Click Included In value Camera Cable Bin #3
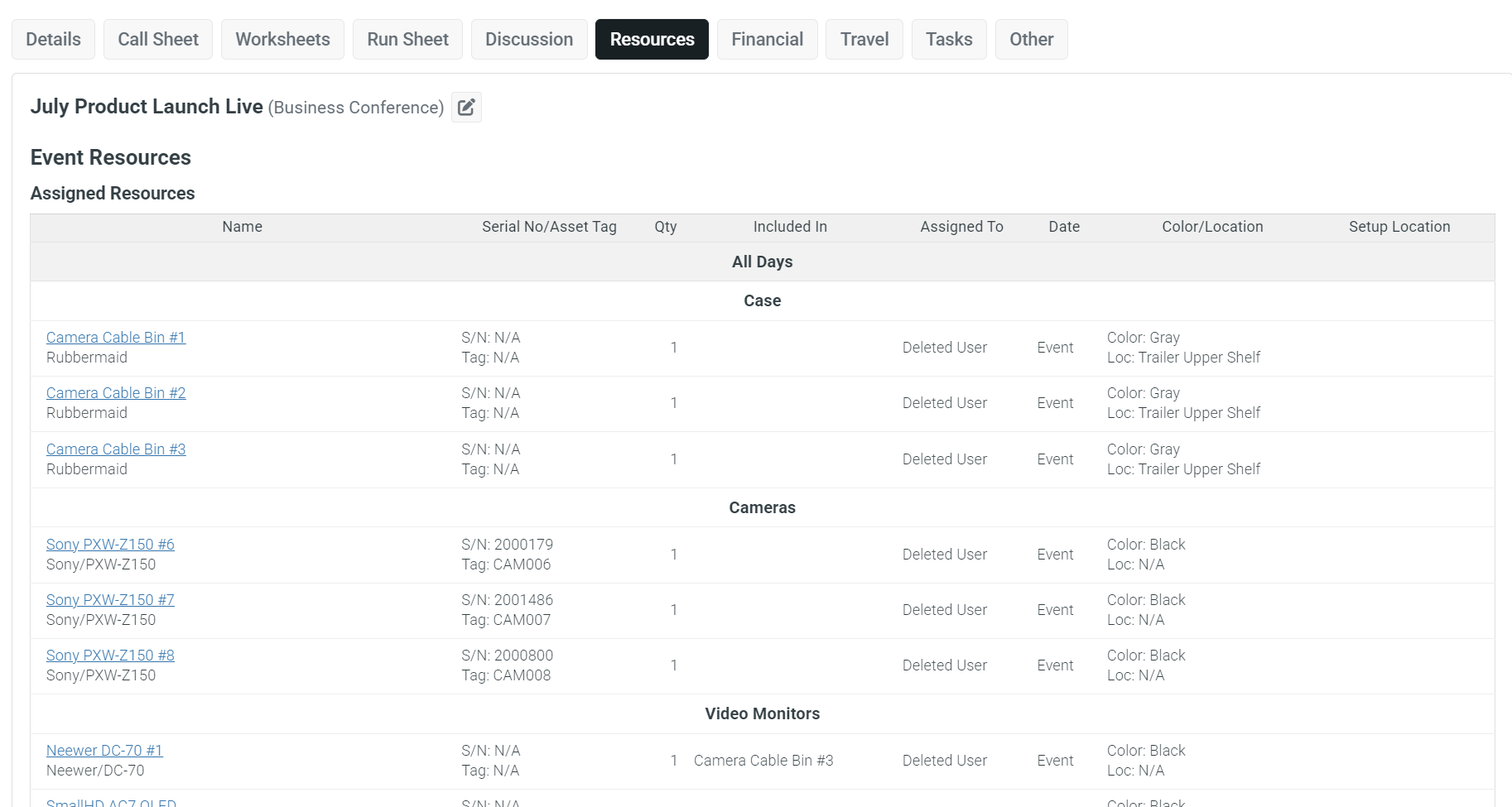Image resolution: width=1512 pixels, height=807 pixels. click(x=763, y=761)
